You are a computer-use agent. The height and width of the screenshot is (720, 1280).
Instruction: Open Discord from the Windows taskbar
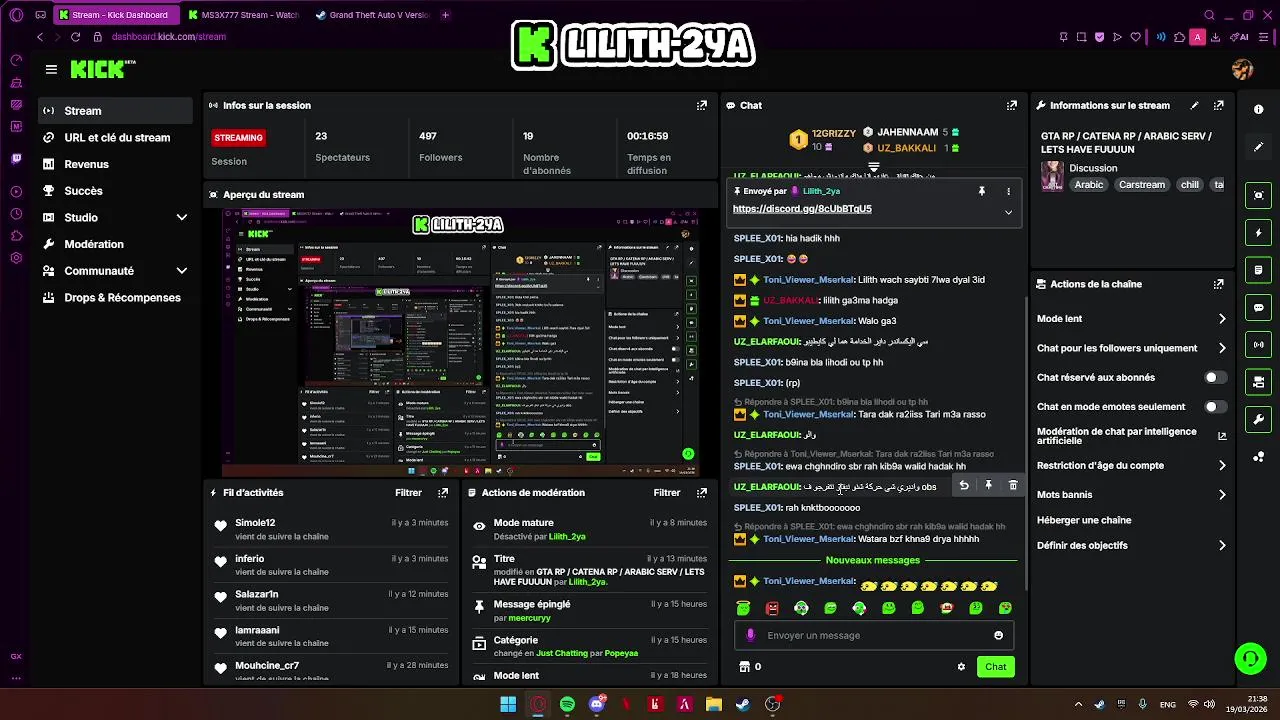click(x=597, y=704)
